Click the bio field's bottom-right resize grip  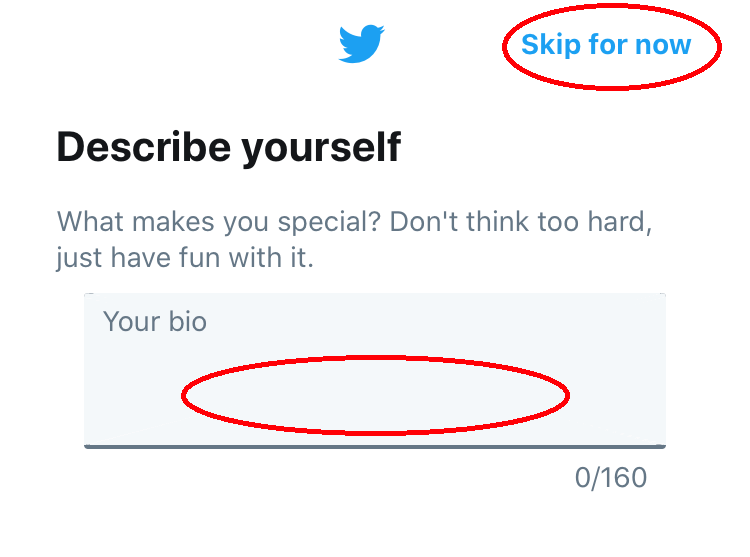(659, 441)
